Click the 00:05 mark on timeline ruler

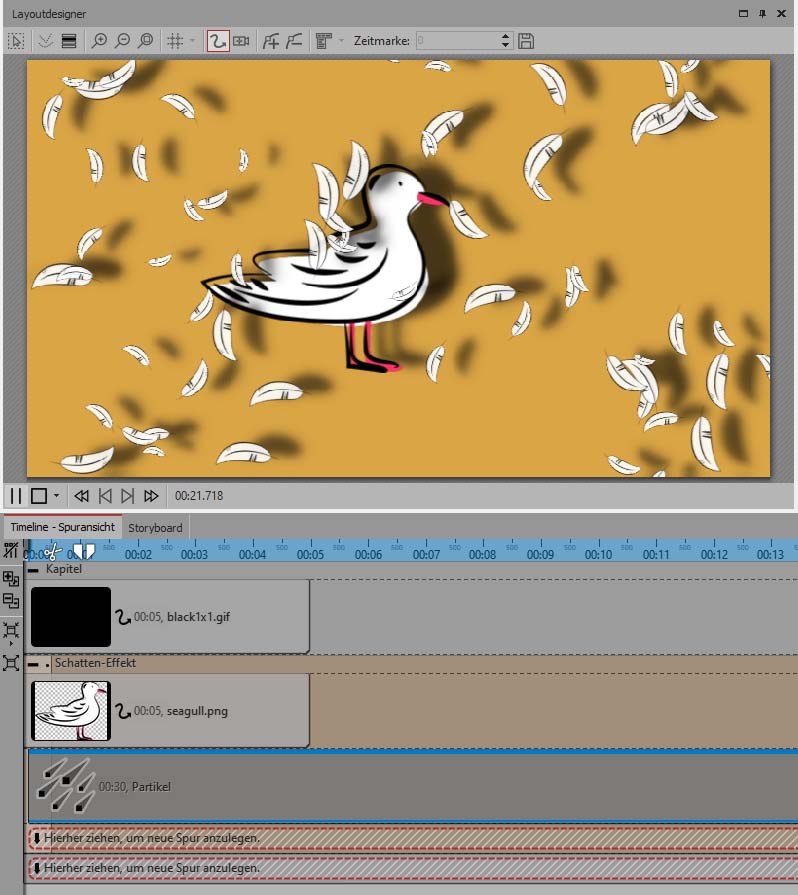[311, 554]
